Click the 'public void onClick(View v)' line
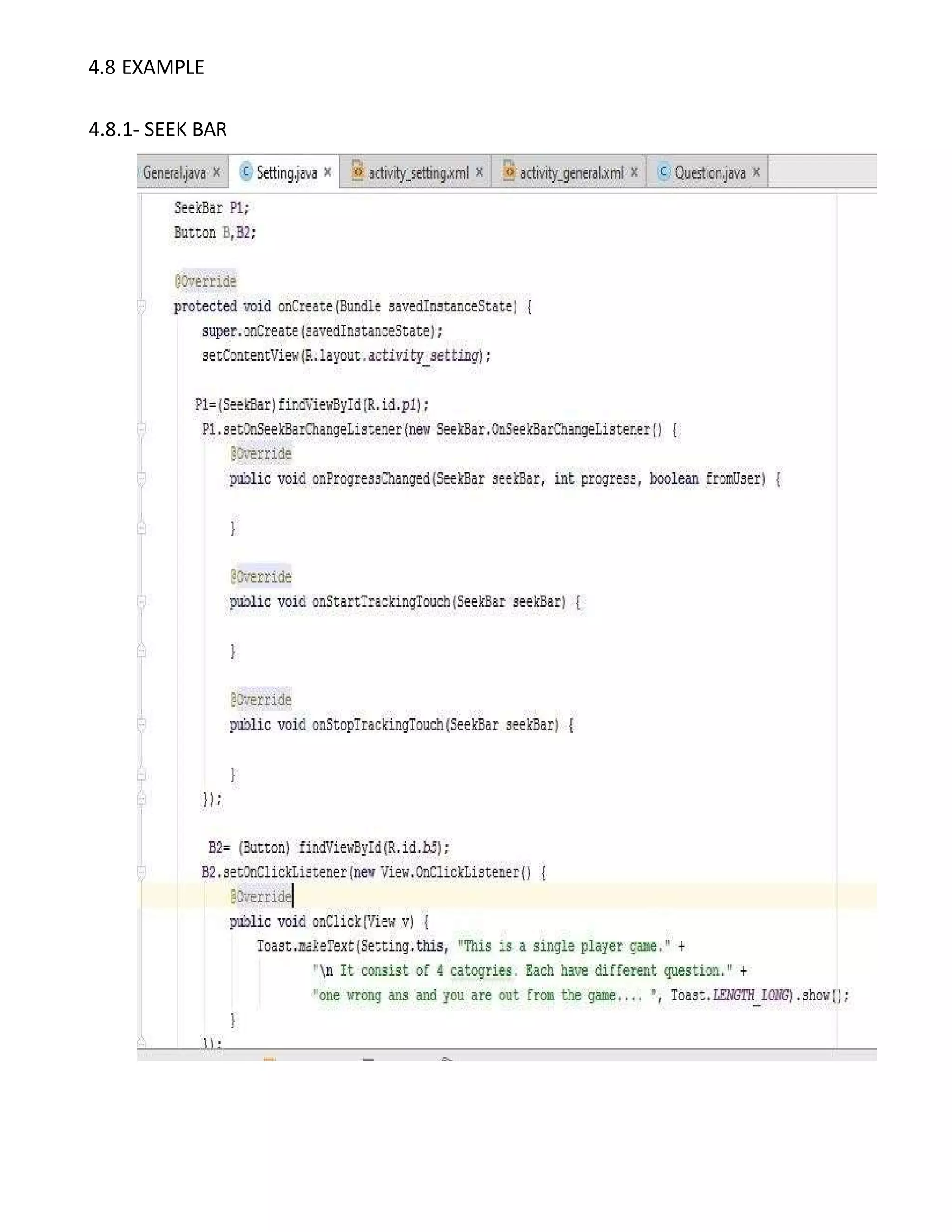The width and height of the screenshot is (952, 1232). click(329, 922)
